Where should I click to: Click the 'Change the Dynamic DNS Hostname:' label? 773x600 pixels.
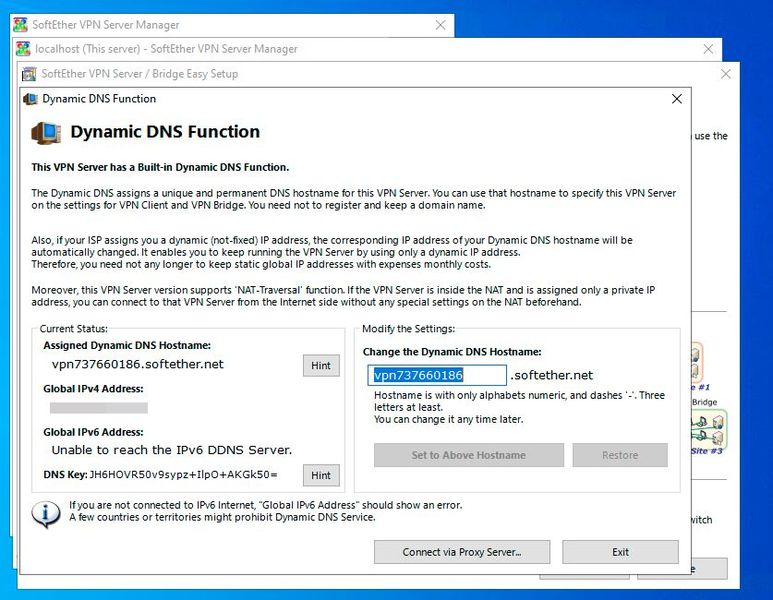pos(452,352)
